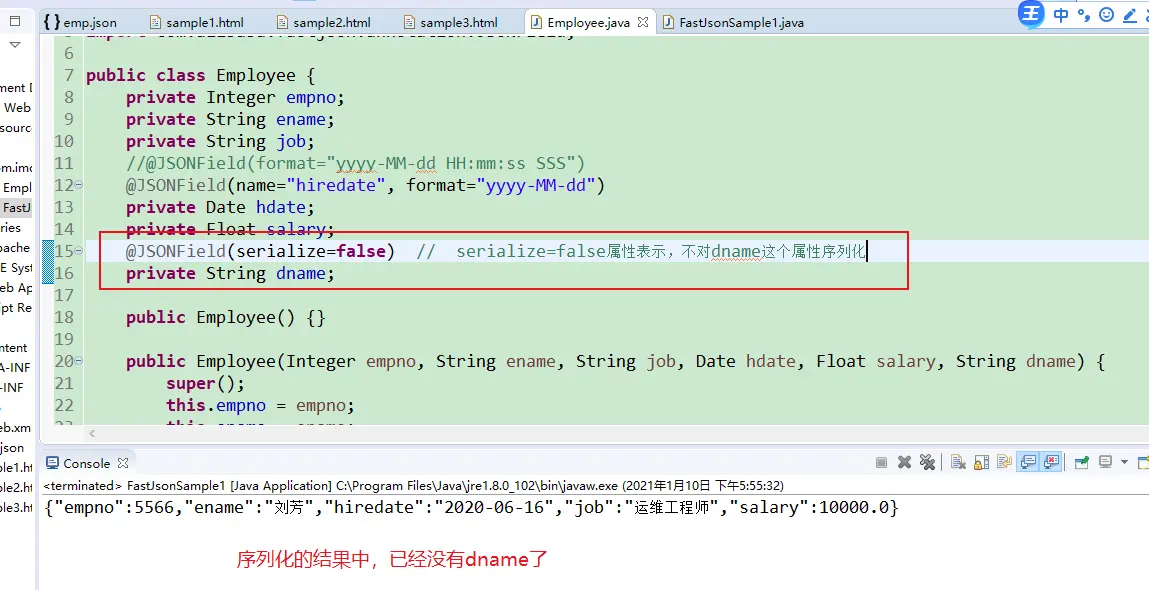
Task: Open the emp.json editor tab
Action: click(89, 22)
